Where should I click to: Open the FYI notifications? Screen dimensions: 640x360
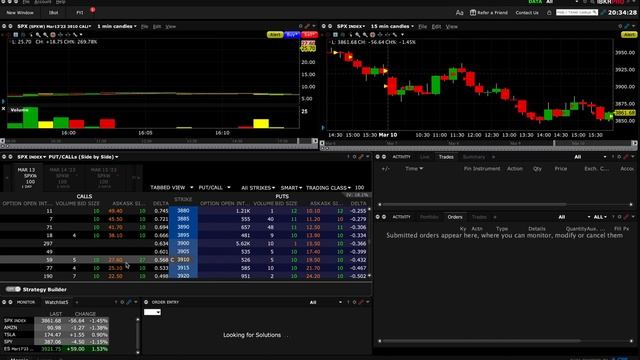click(80, 13)
